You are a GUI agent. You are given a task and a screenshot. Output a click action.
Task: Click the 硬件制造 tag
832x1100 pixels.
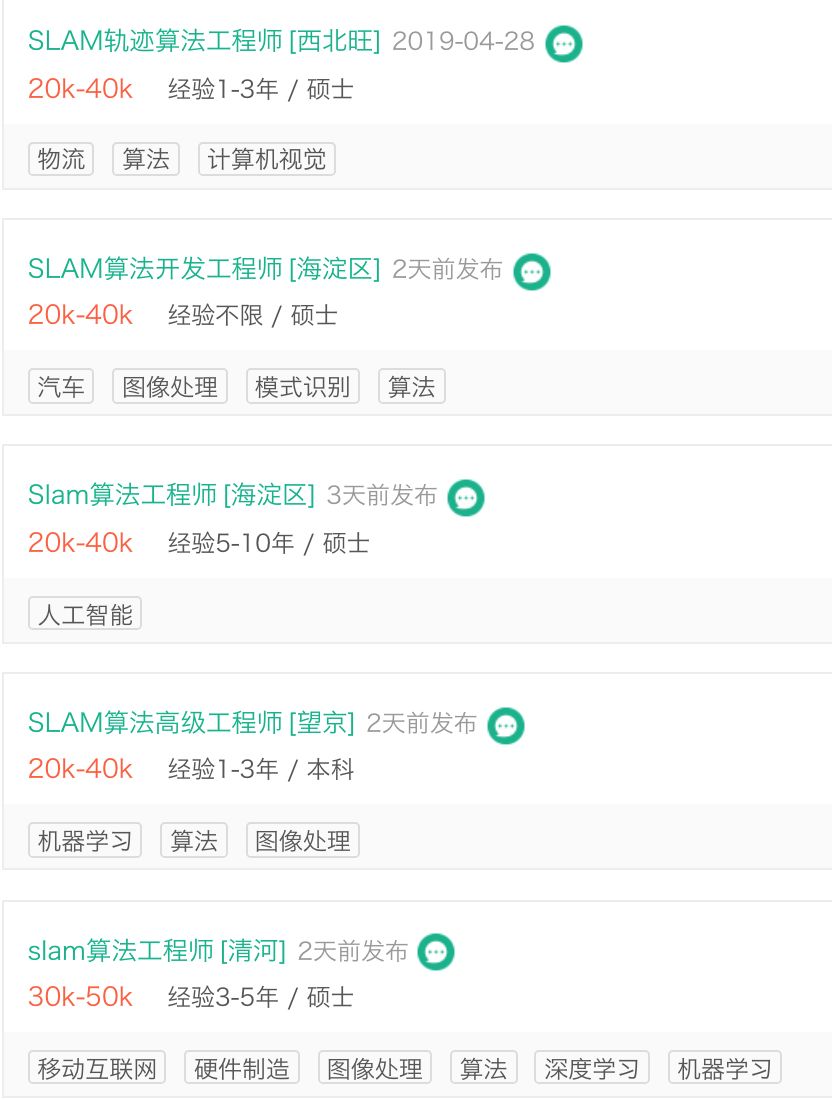[x=242, y=1068]
